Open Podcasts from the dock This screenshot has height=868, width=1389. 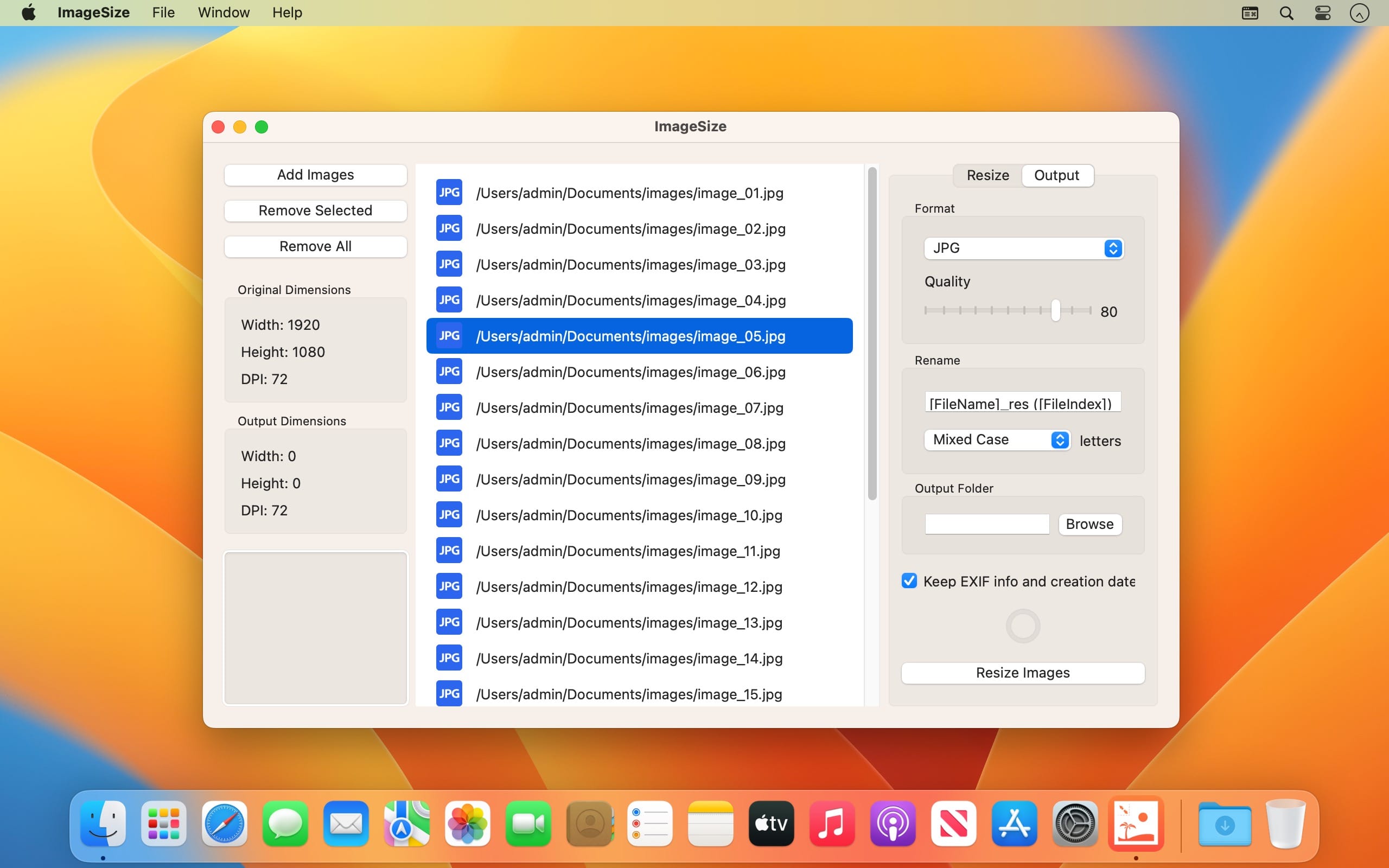893,823
